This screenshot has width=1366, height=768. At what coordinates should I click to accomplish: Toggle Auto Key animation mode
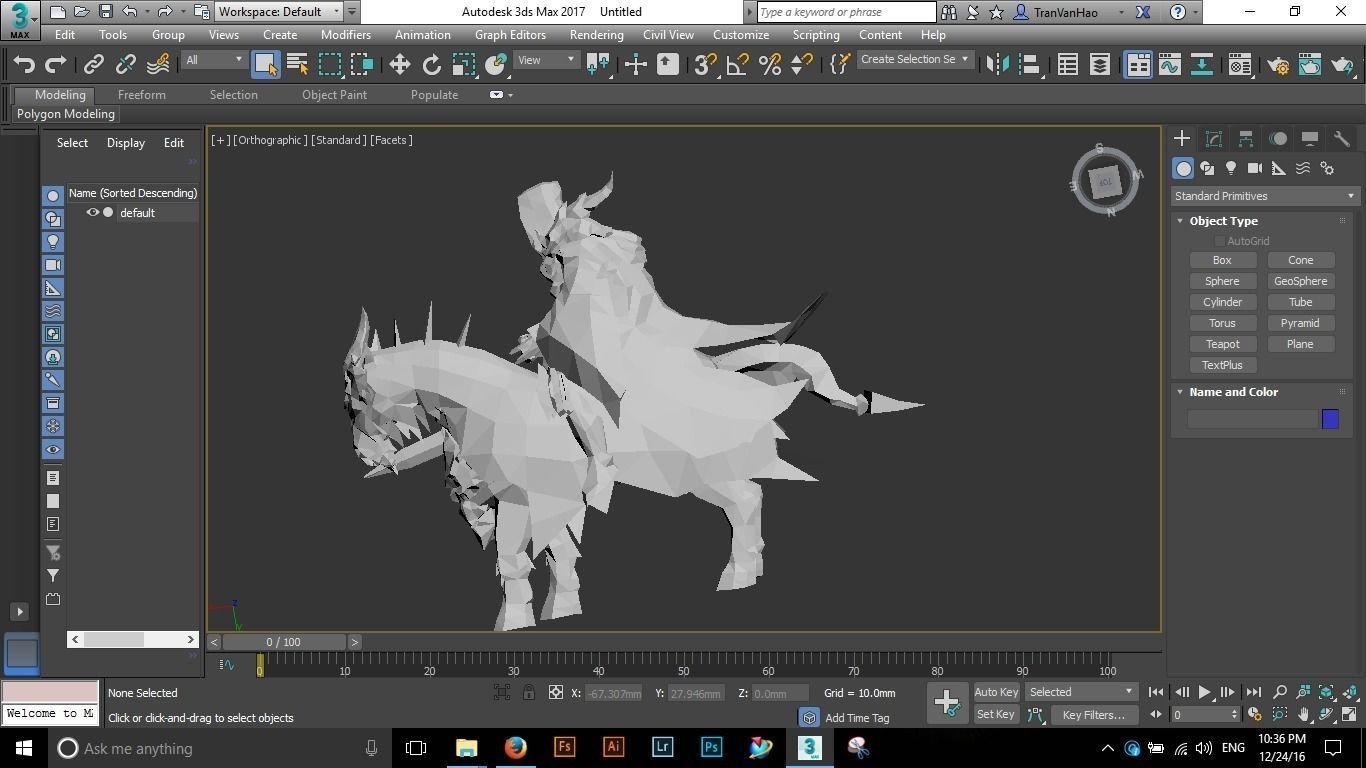click(x=996, y=692)
